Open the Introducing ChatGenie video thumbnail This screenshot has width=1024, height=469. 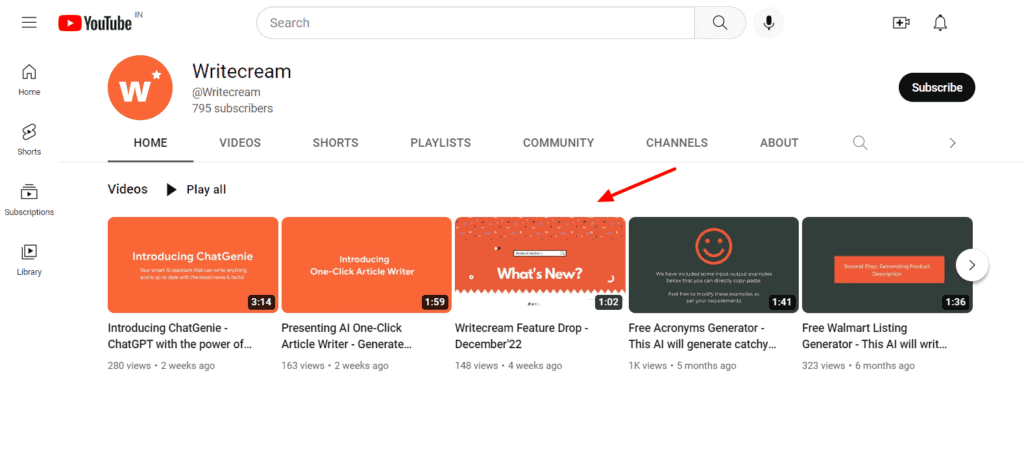pyautogui.click(x=193, y=265)
